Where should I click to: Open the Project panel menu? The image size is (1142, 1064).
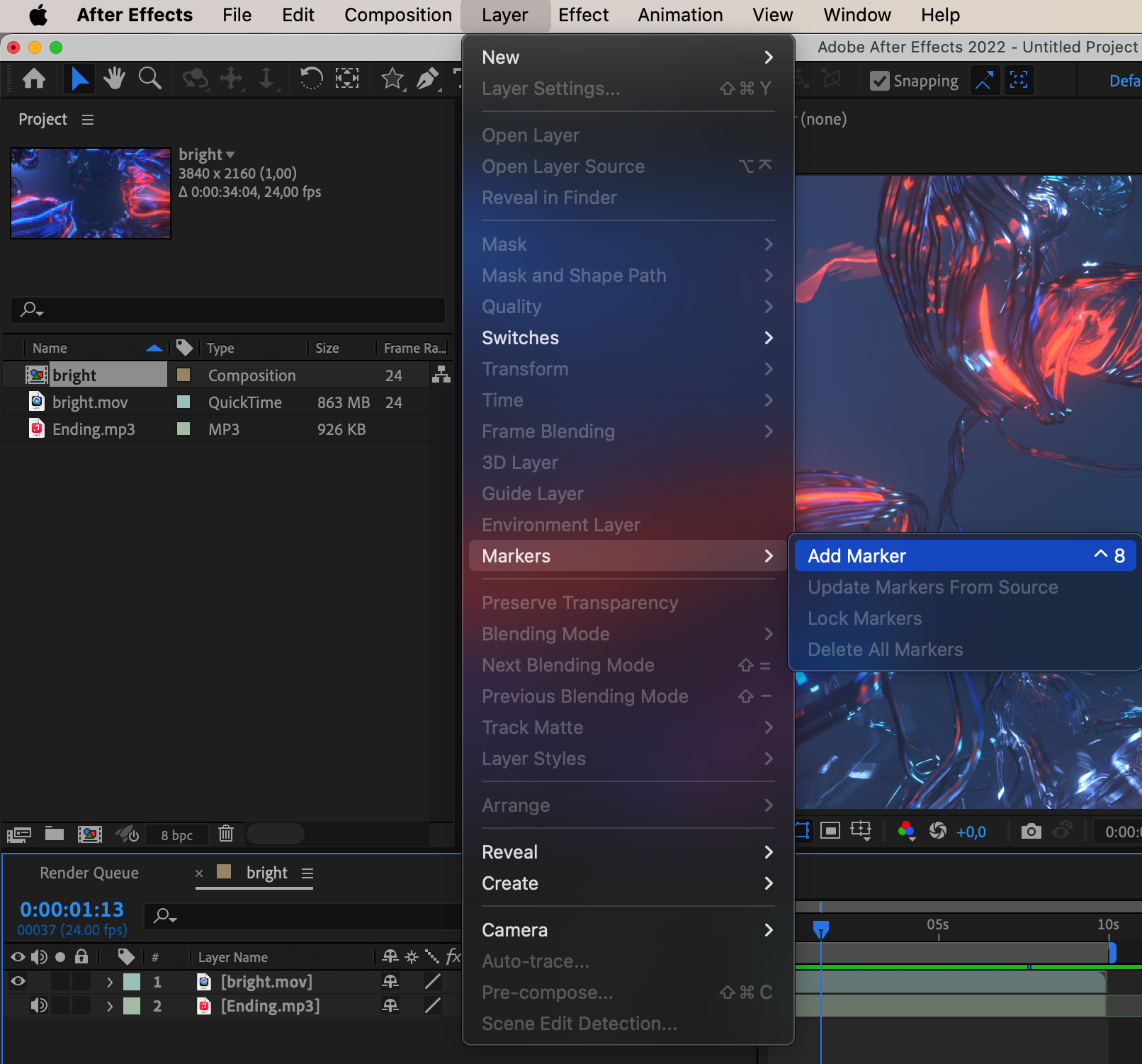[88, 120]
